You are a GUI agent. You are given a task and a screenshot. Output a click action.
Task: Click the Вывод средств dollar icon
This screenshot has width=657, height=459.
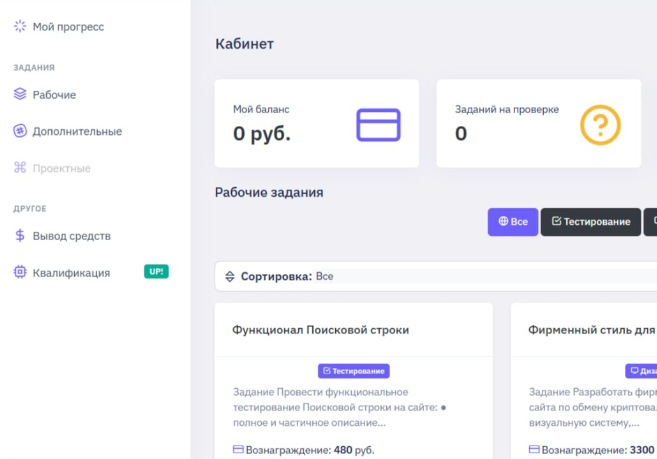20,236
